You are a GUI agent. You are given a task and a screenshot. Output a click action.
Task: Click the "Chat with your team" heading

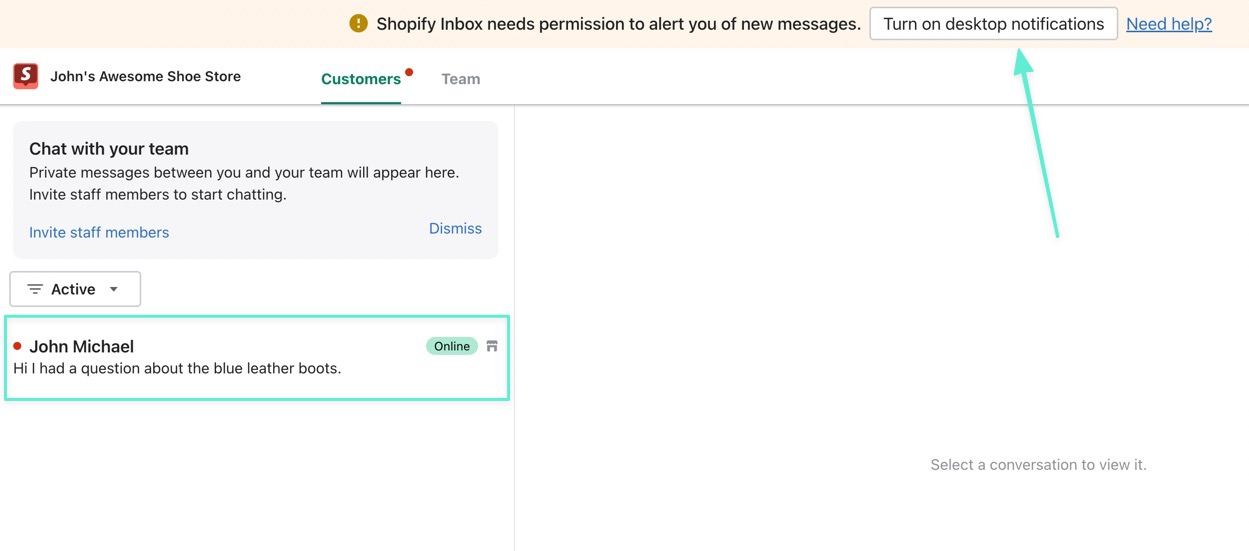tap(109, 149)
